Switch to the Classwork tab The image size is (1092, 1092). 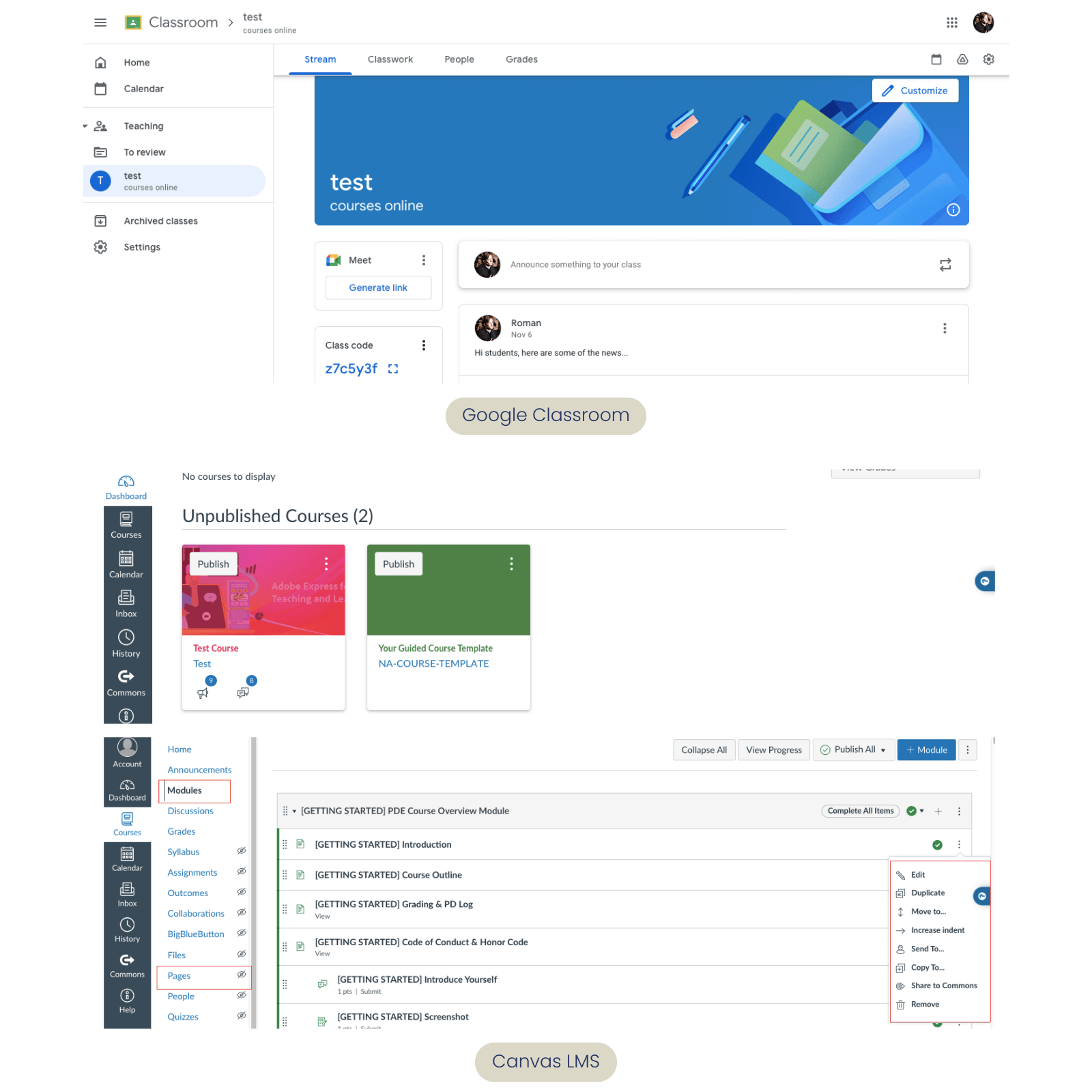(390, 59)
